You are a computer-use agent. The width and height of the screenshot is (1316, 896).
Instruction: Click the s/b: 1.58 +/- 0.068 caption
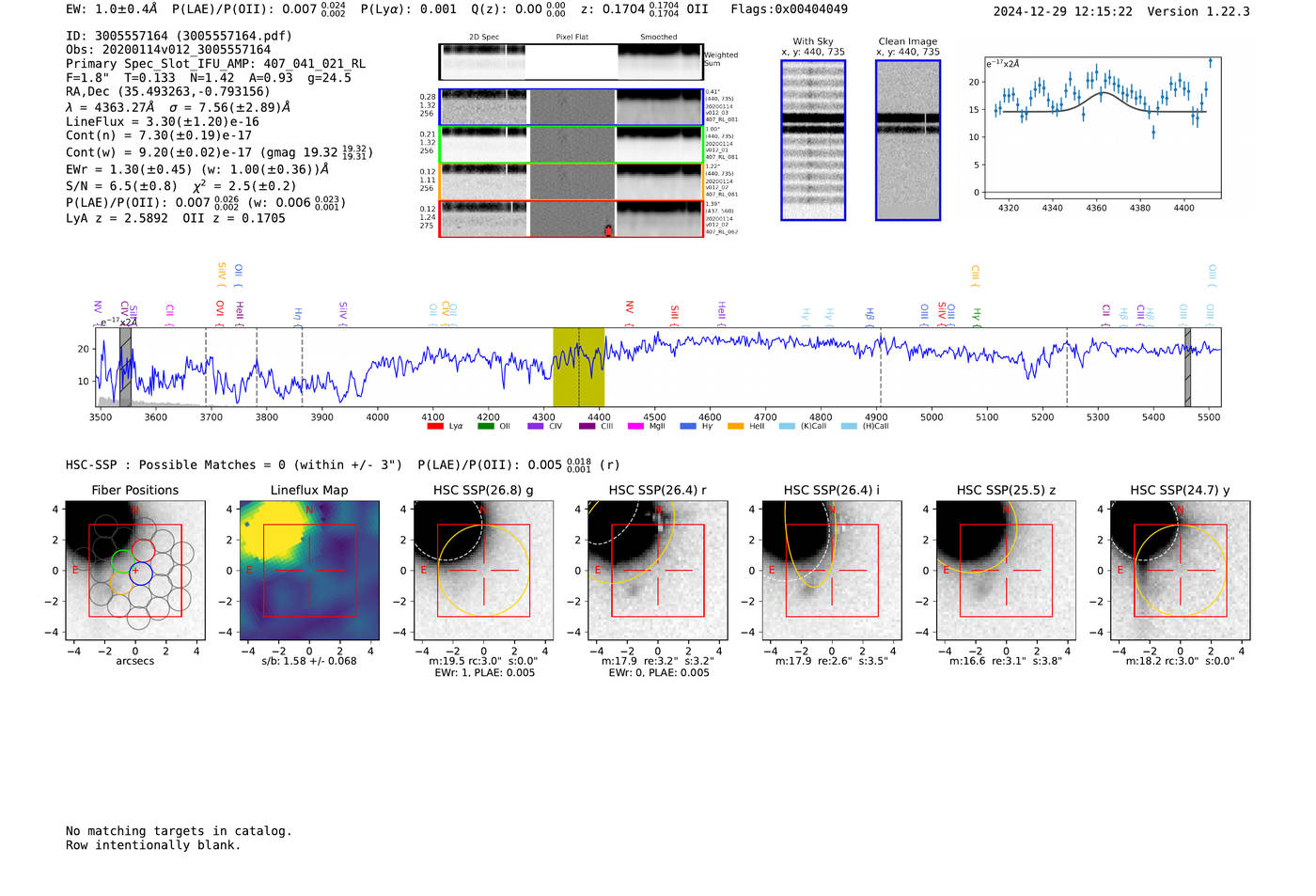coord(309,661)
